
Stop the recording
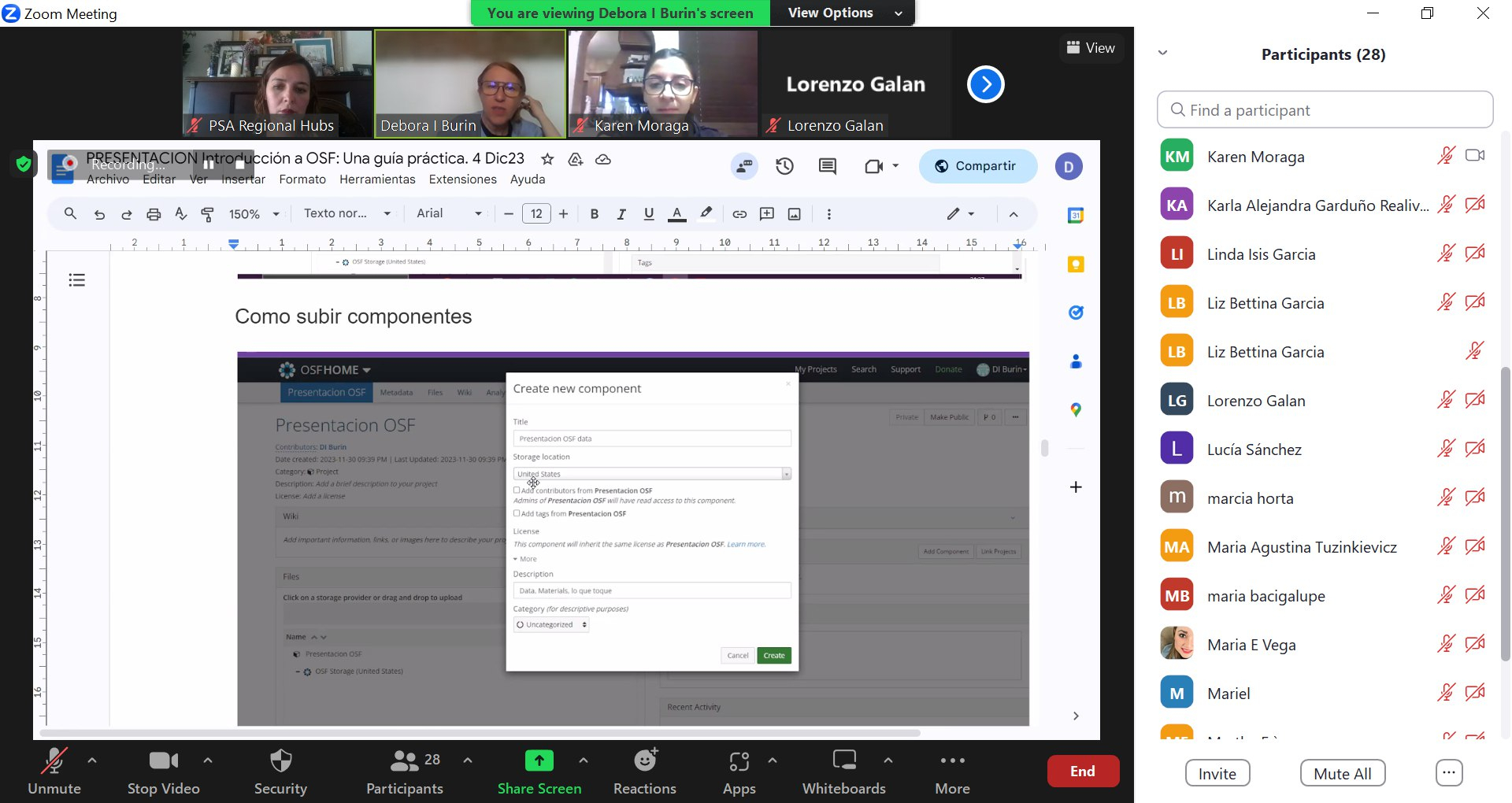tap(240, 165)
